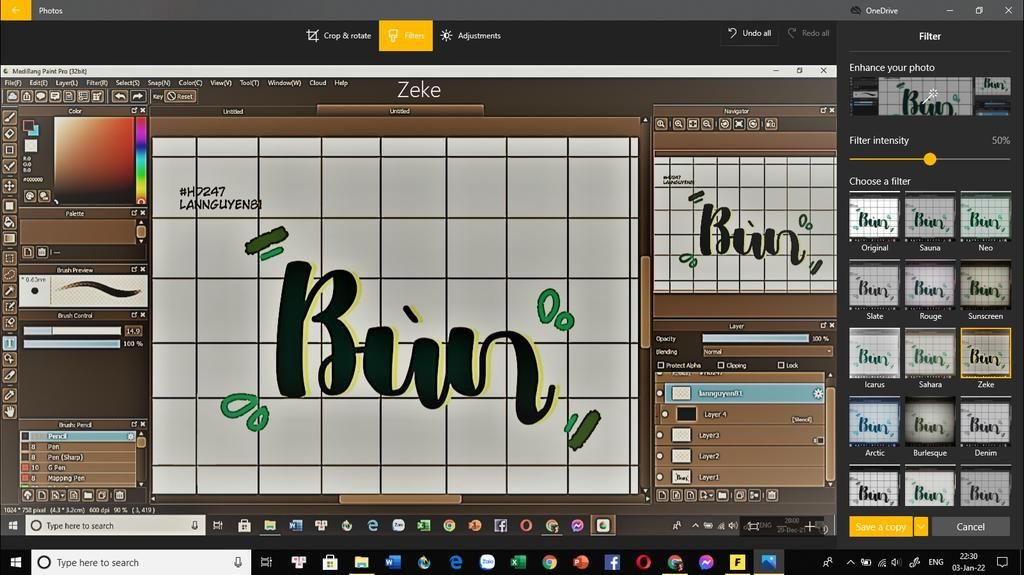Open the File(F) menu in MediBang

(13, 83)
